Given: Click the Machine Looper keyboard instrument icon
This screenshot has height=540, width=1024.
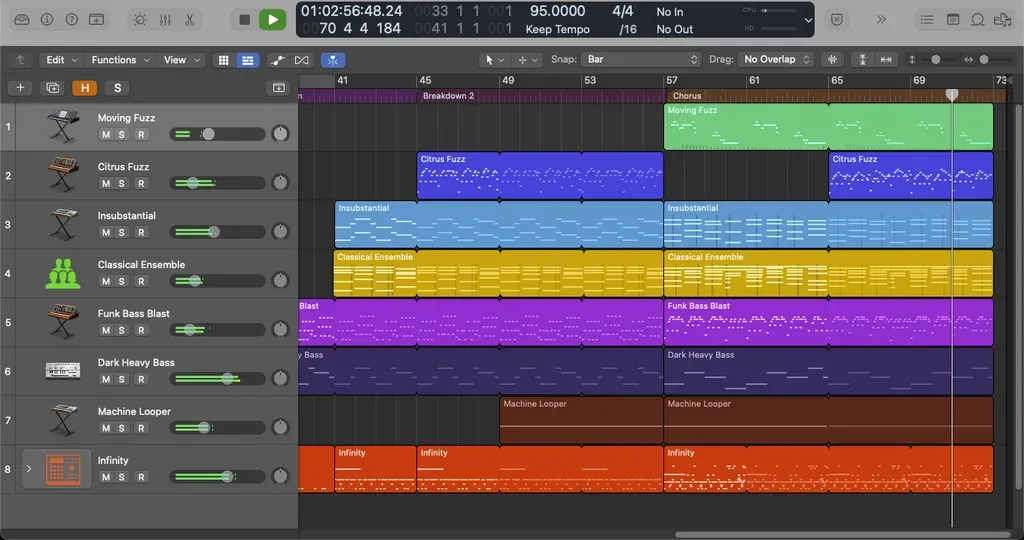Looking at the screenshot, I should [63, 420].
